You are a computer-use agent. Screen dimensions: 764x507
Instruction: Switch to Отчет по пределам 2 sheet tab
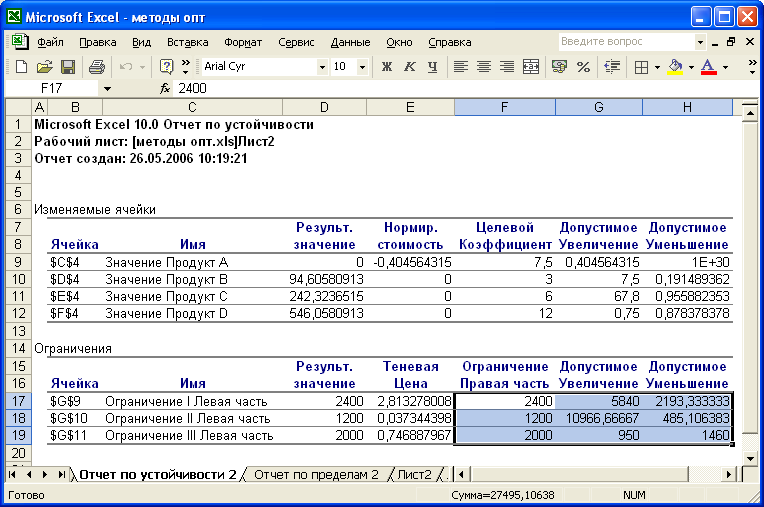click(x=316, y=474)
